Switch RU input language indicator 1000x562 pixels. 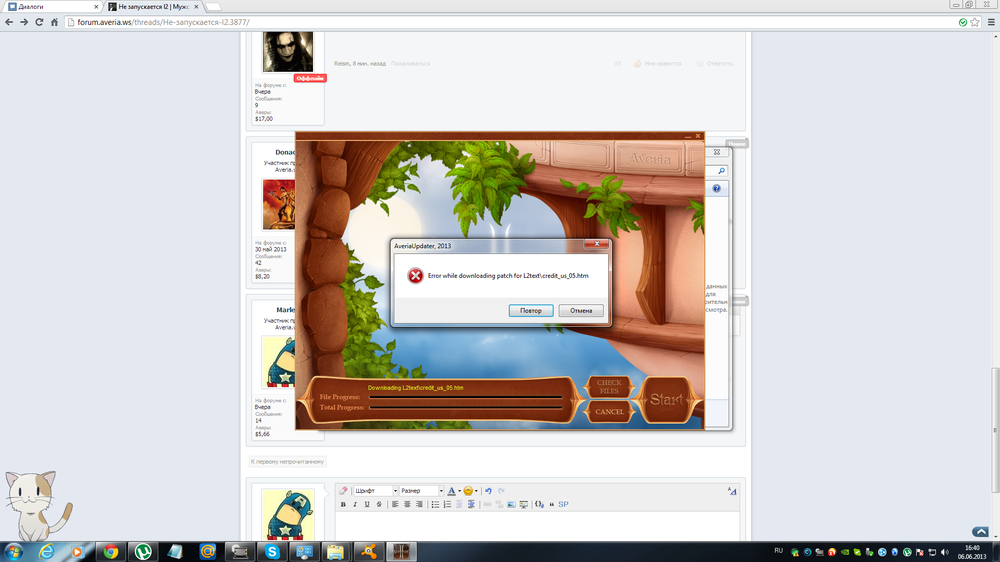click(x=778, y=551)
